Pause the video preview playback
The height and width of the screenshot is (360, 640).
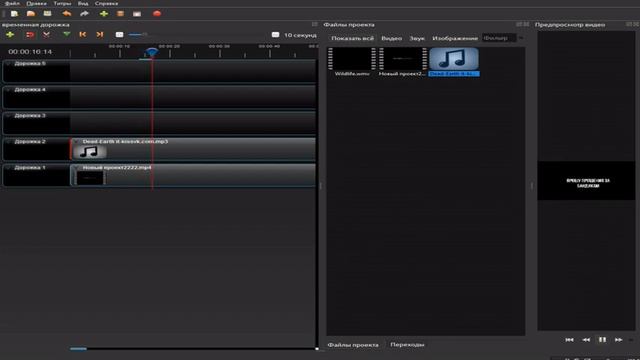[x=602, y=340]
